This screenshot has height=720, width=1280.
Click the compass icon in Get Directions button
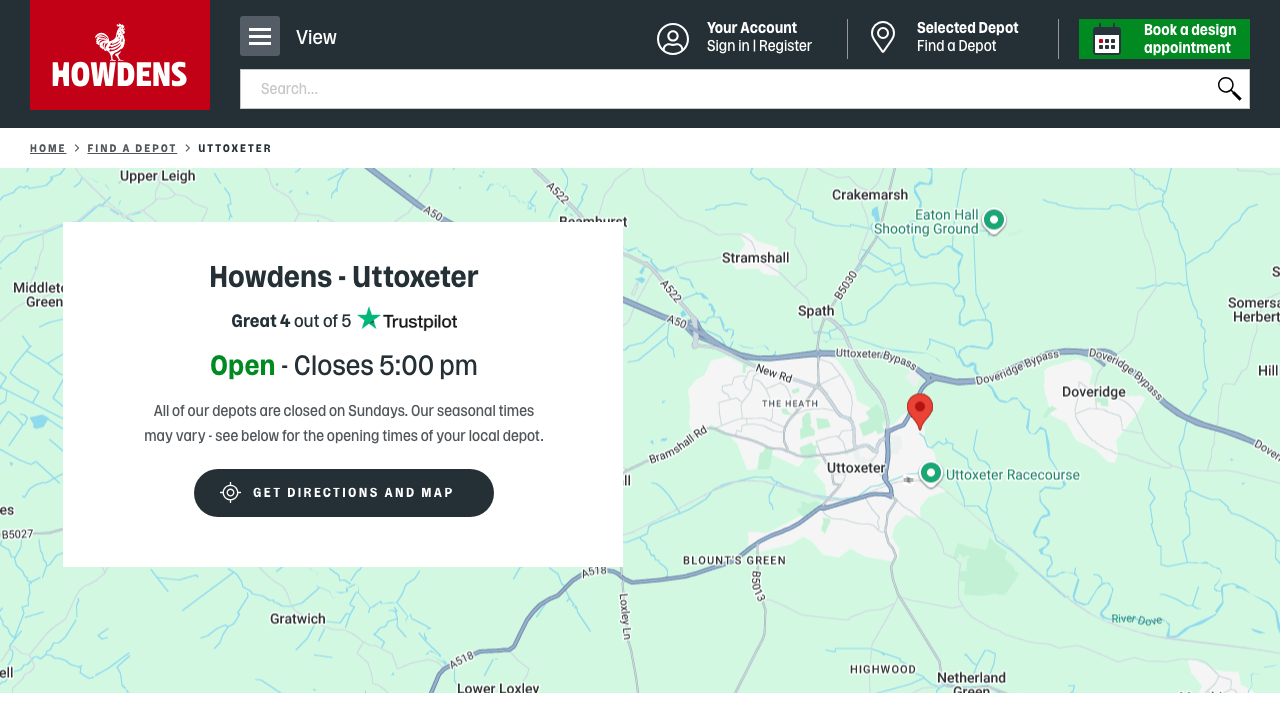pyautogui.click(x=230, y=492)
